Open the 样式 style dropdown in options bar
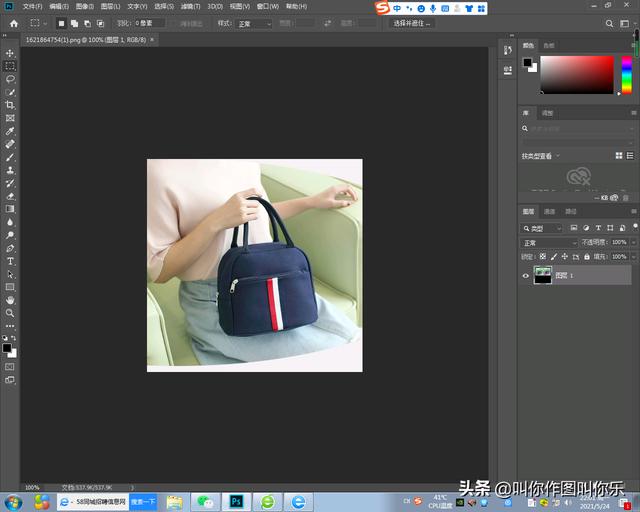Viewport: 640px width, 512px height. pos(253,23)
